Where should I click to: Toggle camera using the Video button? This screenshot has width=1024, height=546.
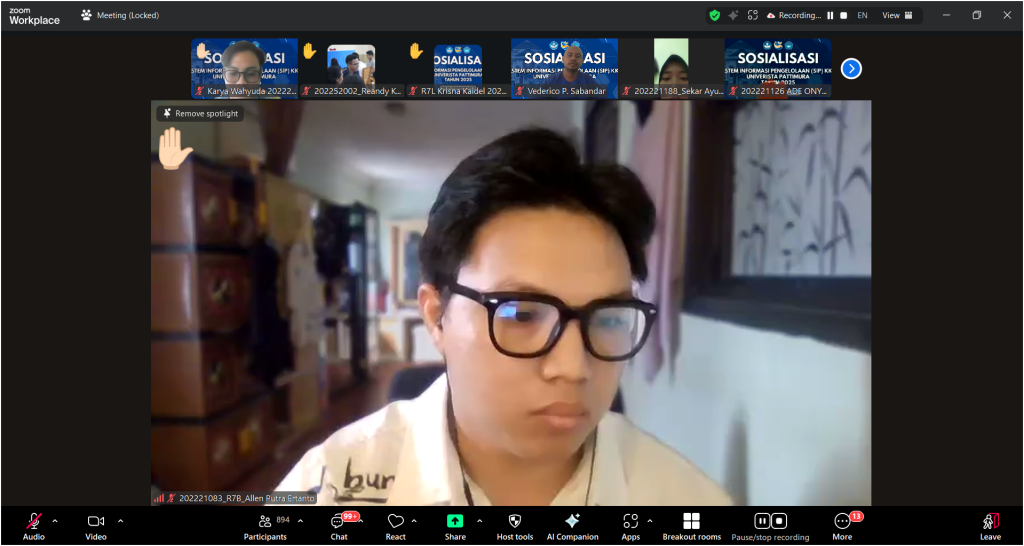[96, 525]
